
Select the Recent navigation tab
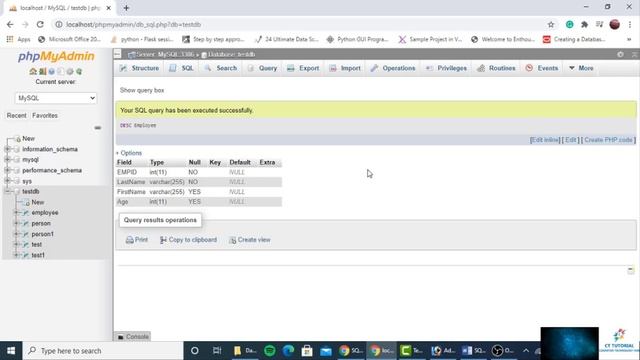point(16,116)
